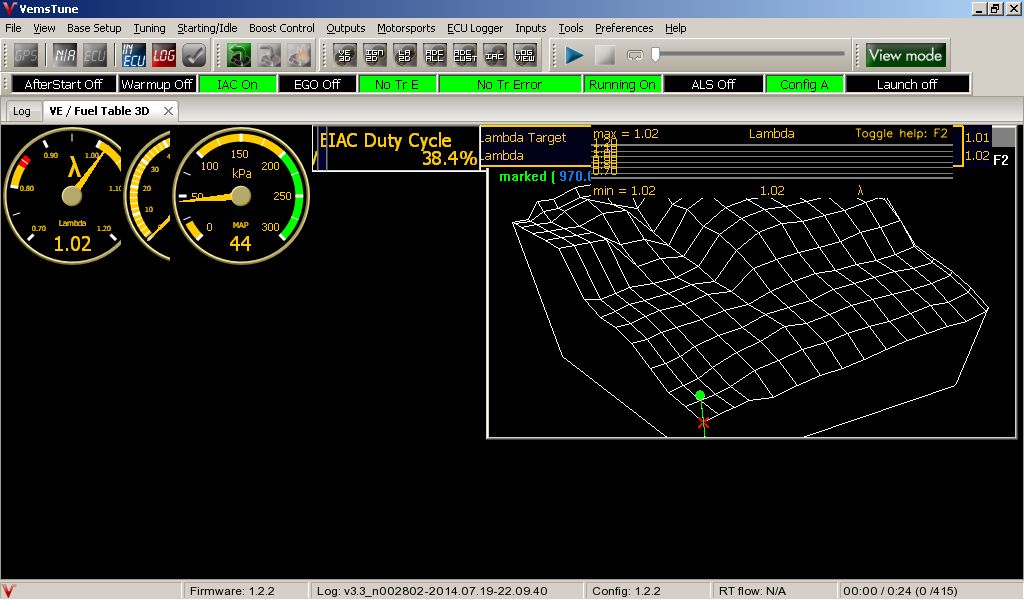
Task: Click the Launch off indicator
Action: click(x=907, y=84)
